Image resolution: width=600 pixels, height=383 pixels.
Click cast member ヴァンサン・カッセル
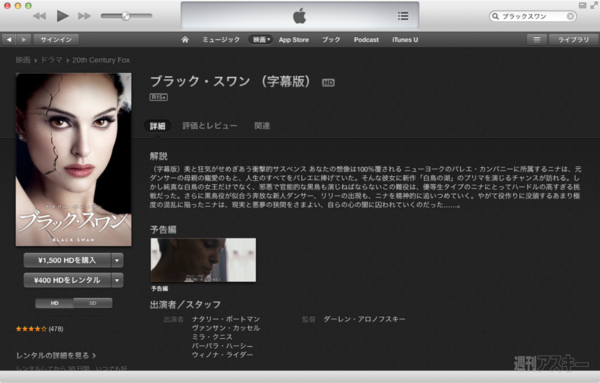click(x=226, y=328)
